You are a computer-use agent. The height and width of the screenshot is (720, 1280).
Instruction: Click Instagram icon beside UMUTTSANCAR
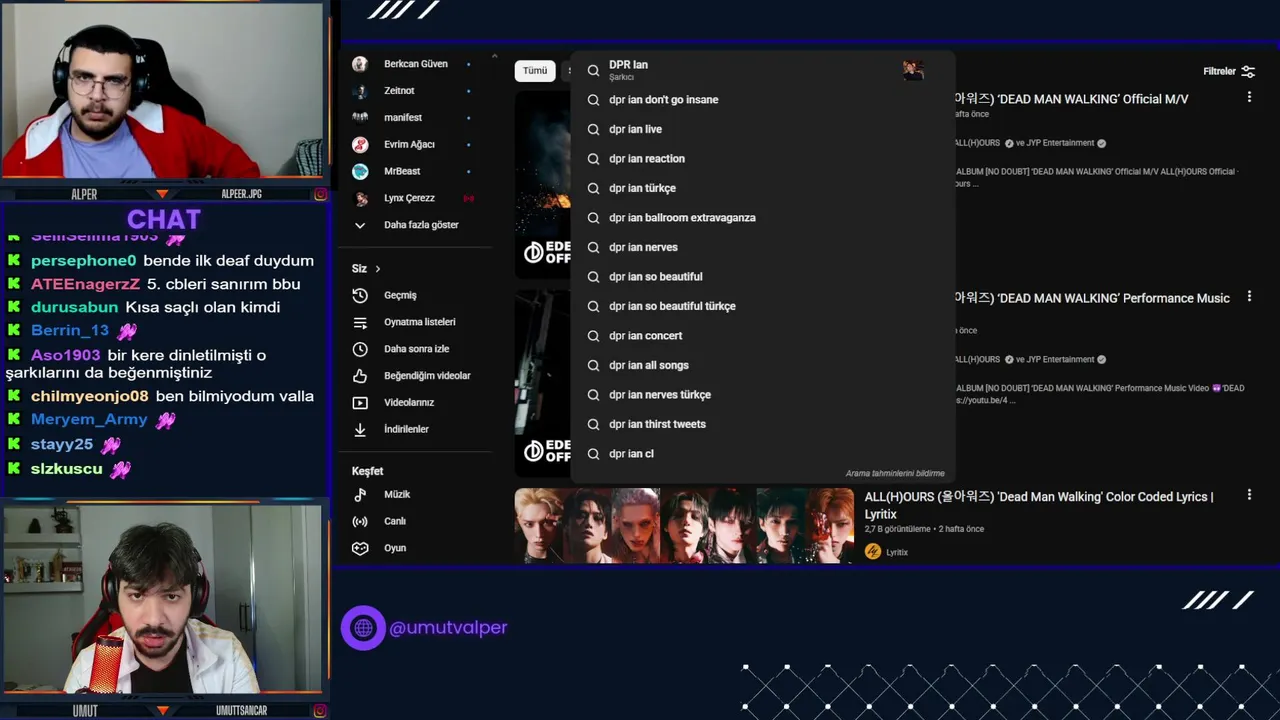click(x=320, y=711)
